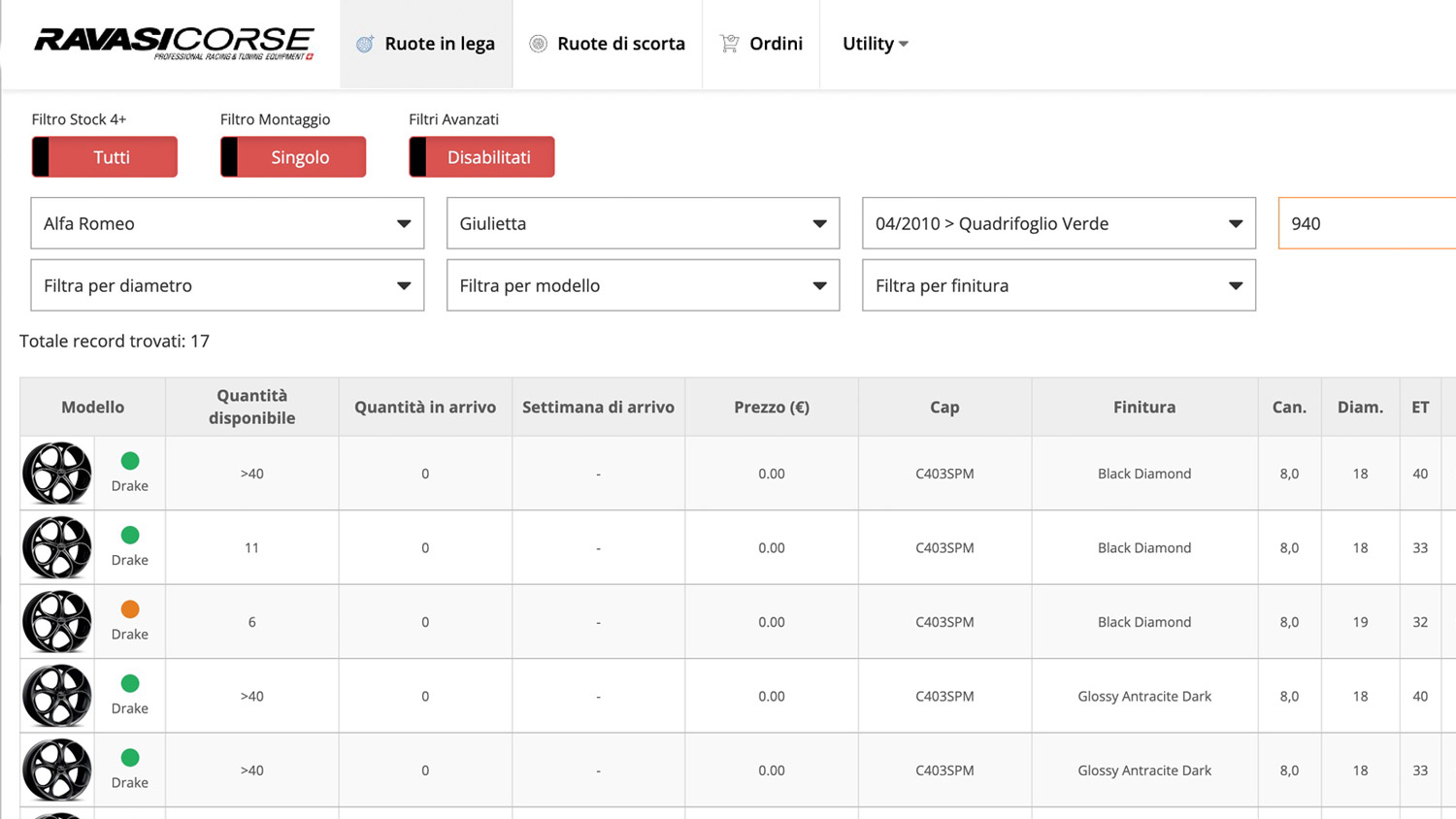
Task: Click the Finitura column header
Action: click(1144, 407)
